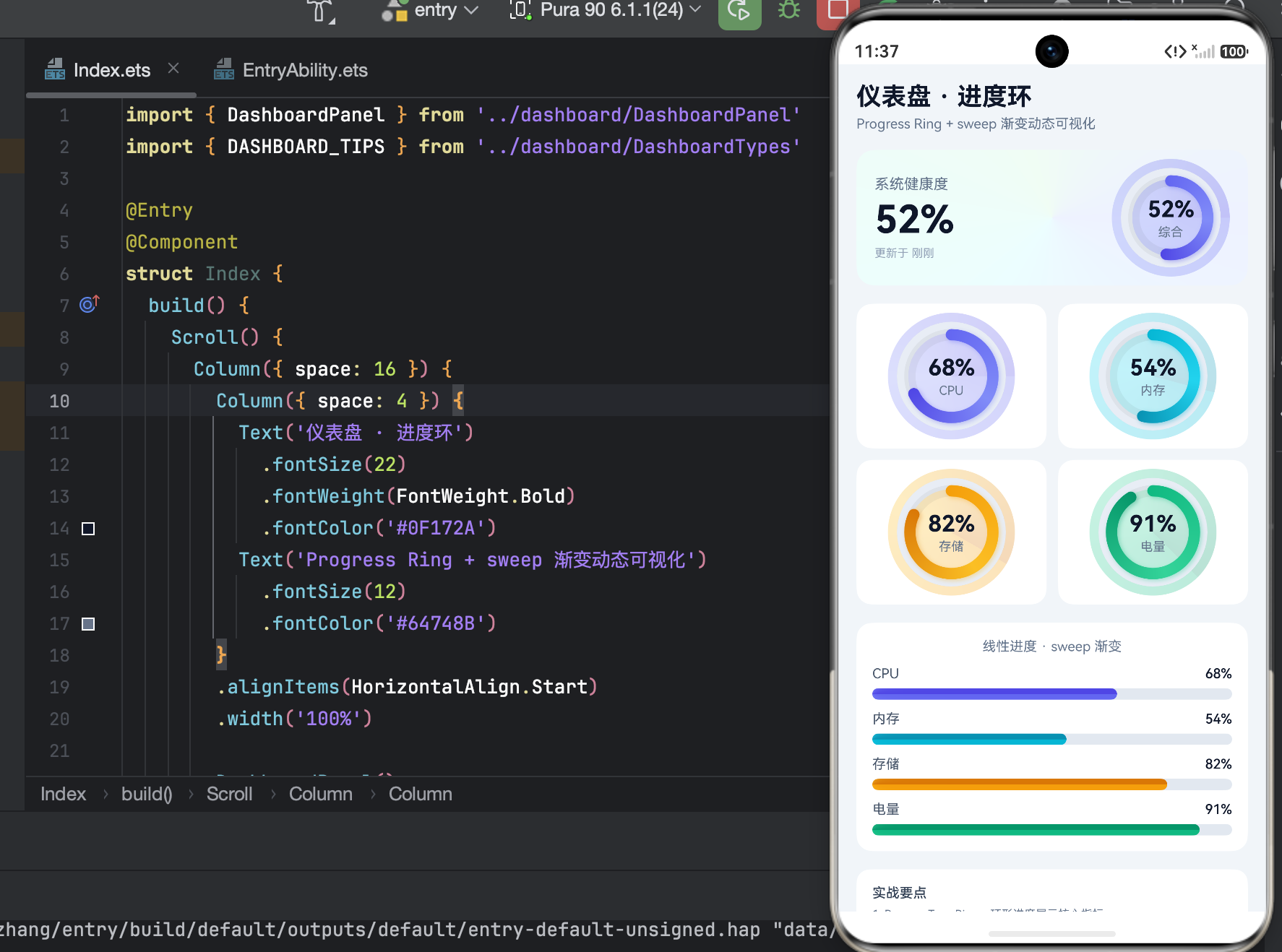Click the emulator signal strength icon

[1203, 51]
